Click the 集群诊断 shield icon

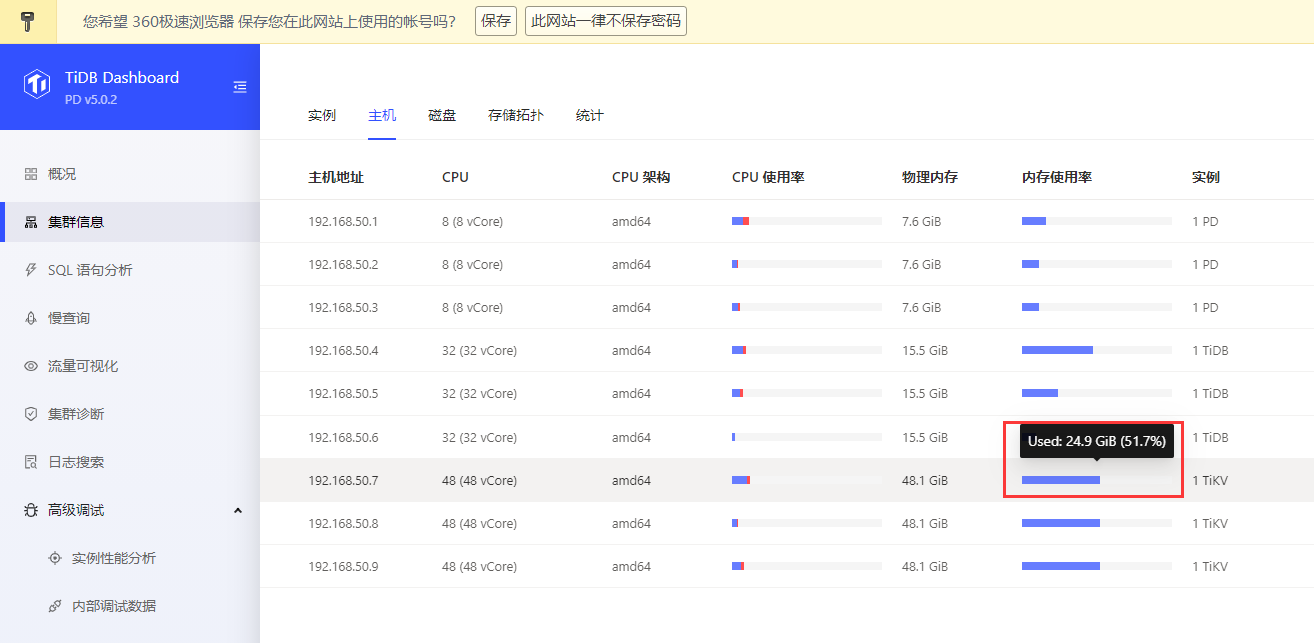[31, 414]
